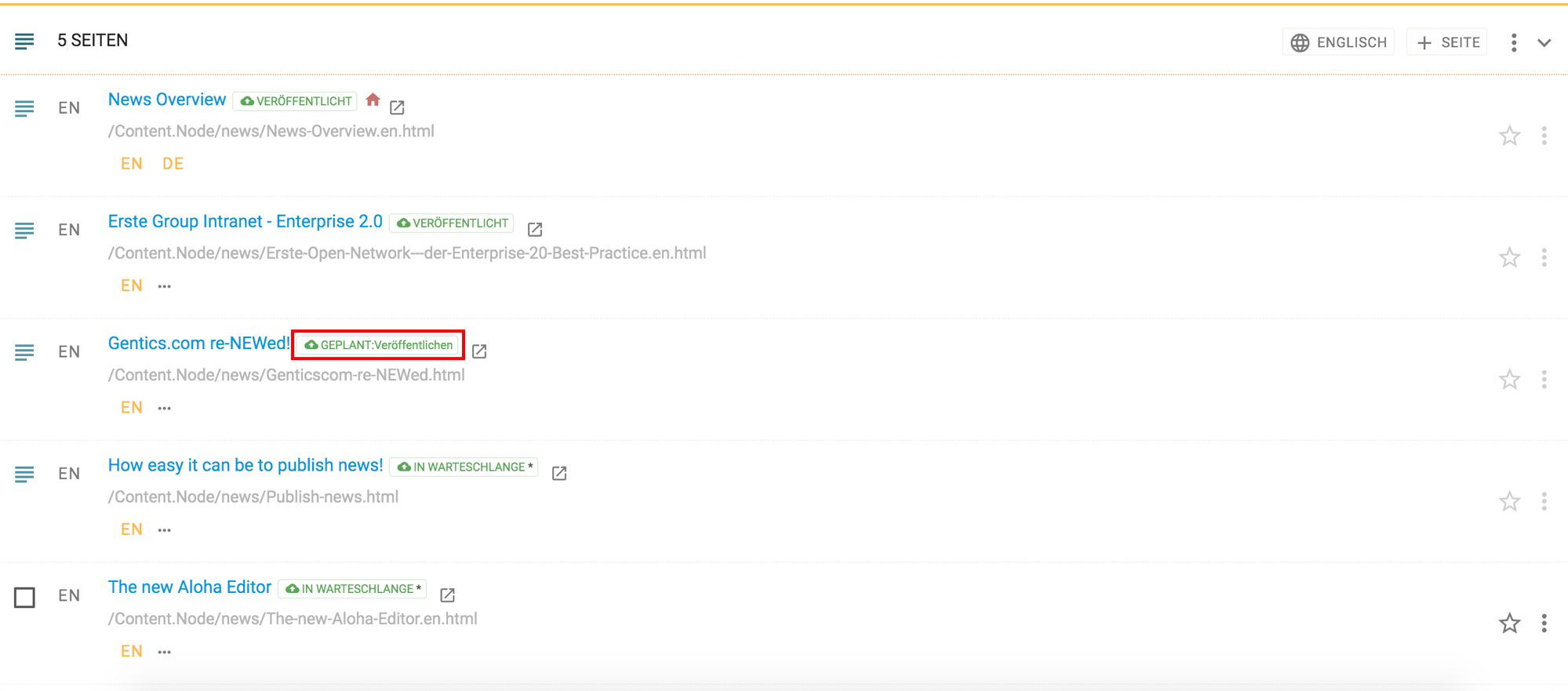Expand more languages for How easy to publish news
The width and height of the screenshot is (1568, 691).
pos(164,530)
